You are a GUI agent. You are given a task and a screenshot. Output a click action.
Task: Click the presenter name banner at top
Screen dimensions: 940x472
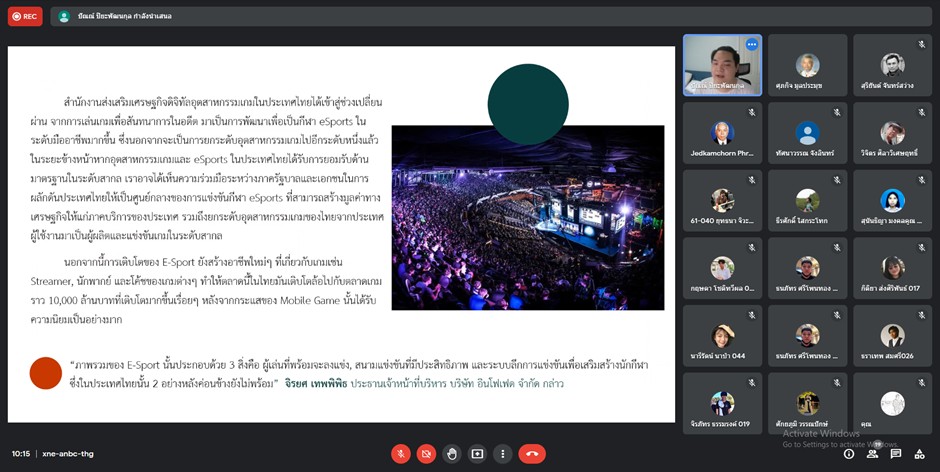(115, 17)
